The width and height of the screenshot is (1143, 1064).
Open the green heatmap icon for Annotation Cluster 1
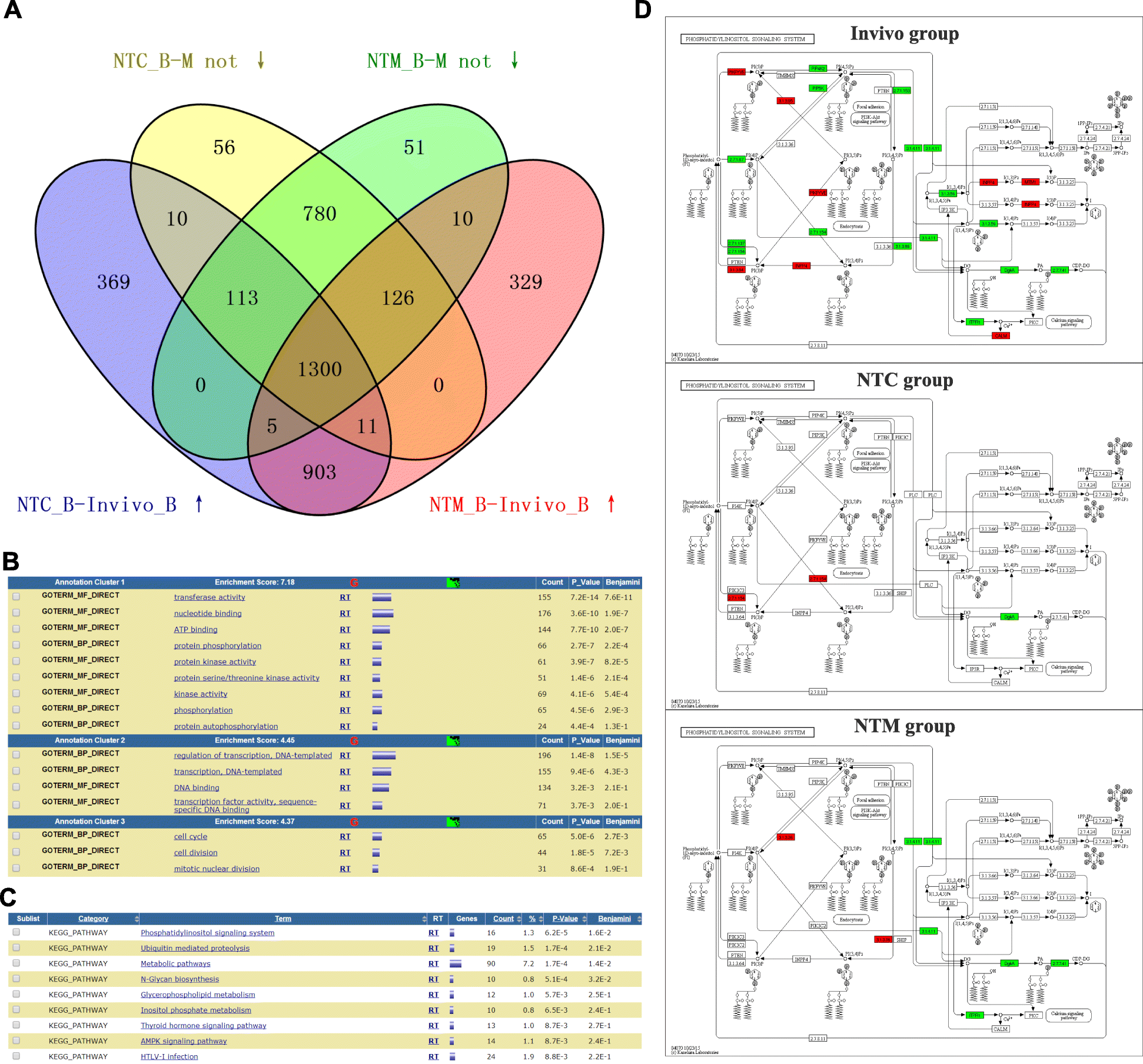[453, 583]
